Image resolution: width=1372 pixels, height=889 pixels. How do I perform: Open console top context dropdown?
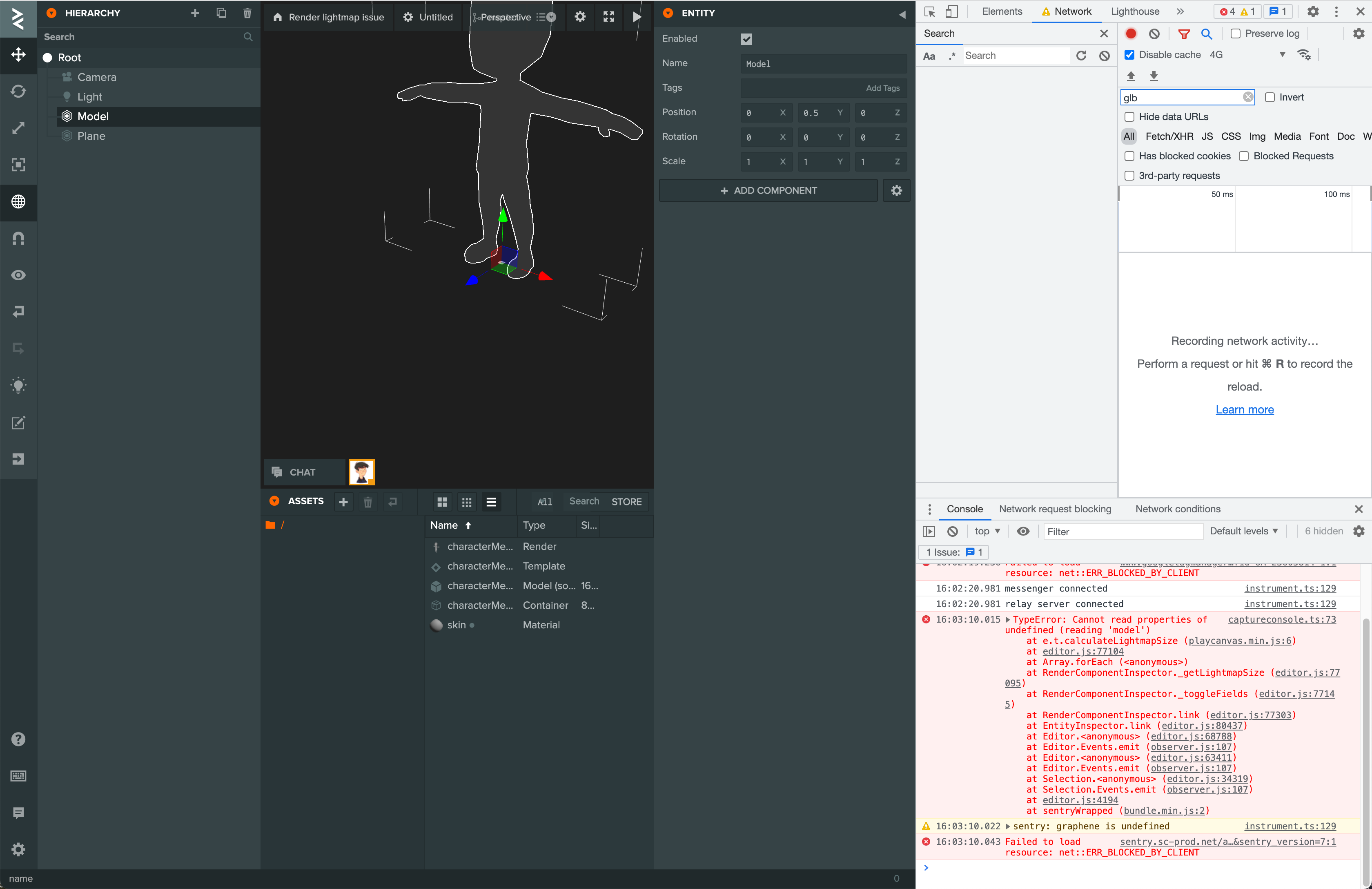[x=987, y=532]
